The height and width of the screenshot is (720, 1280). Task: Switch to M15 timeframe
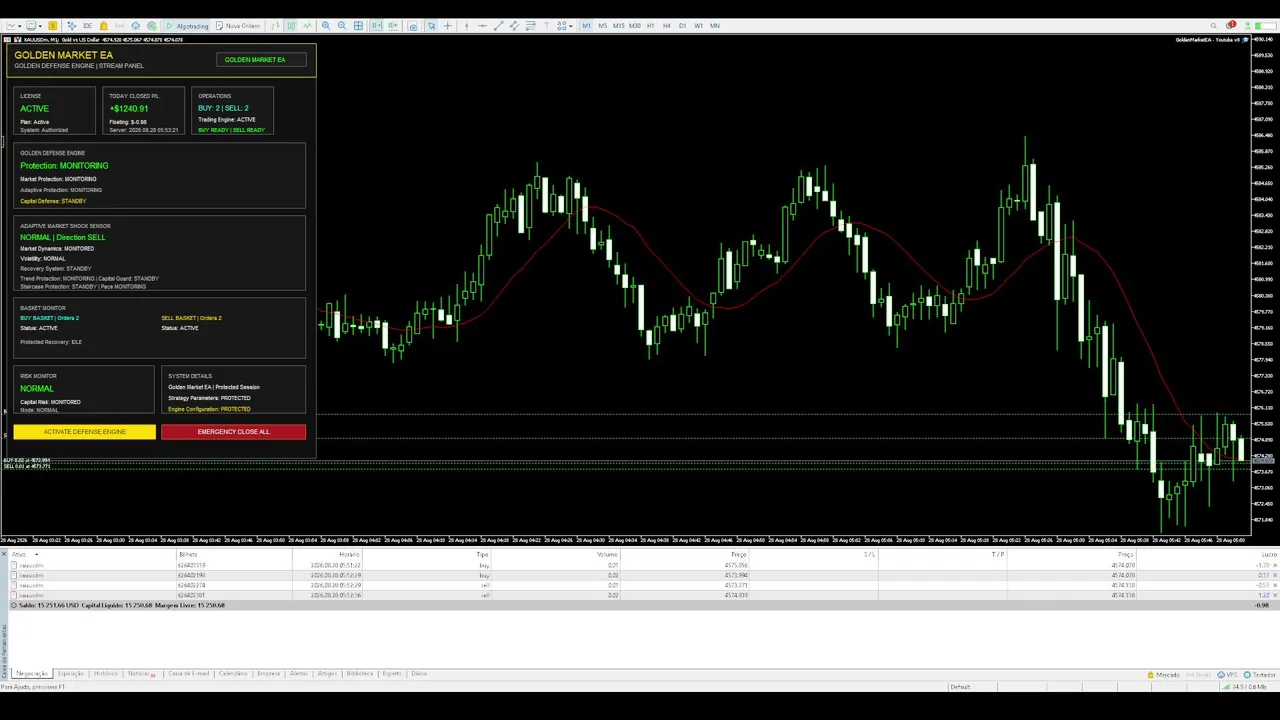618,26
